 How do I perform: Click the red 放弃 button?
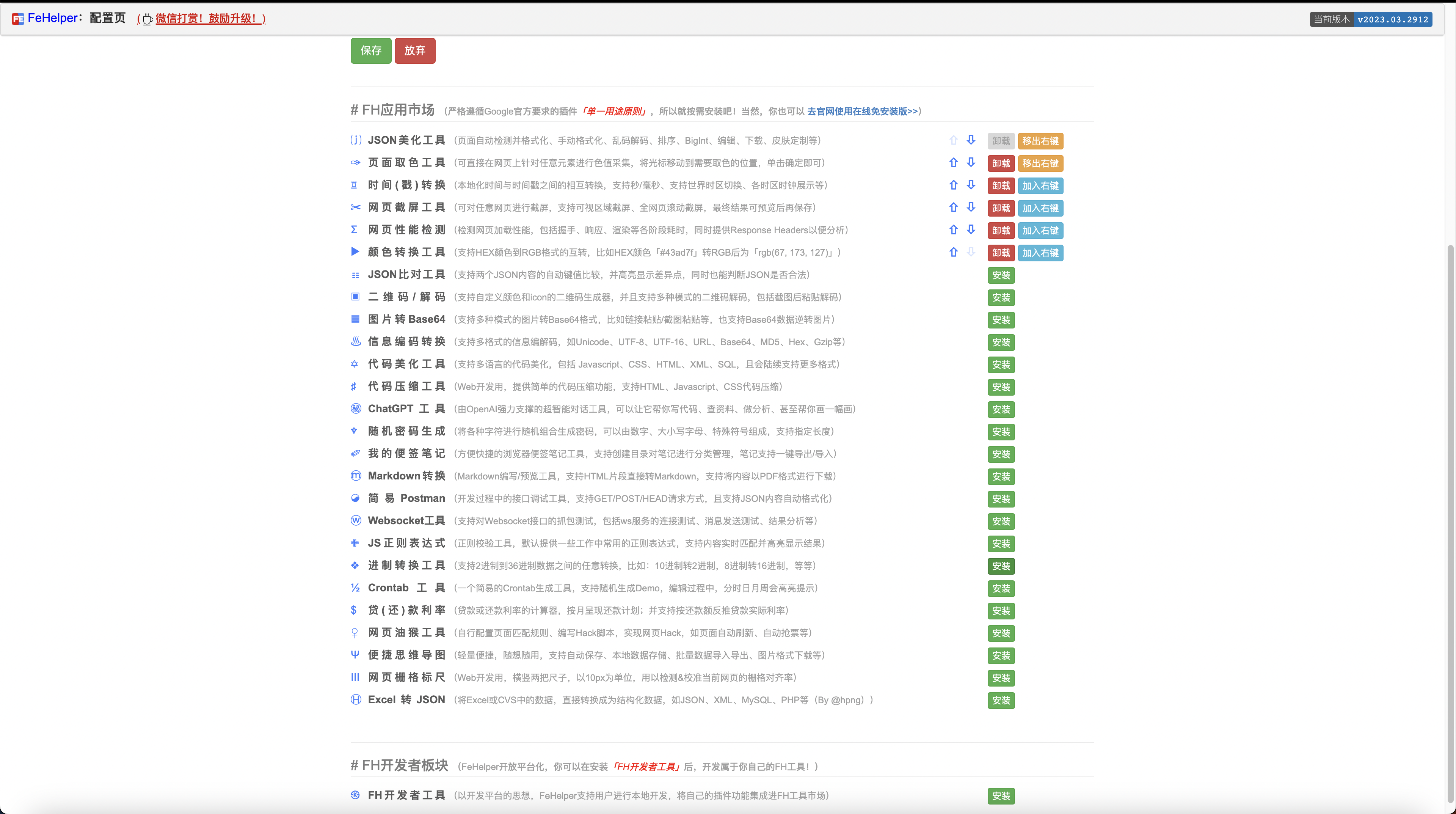pyautogui.click(x=415, y=51)
